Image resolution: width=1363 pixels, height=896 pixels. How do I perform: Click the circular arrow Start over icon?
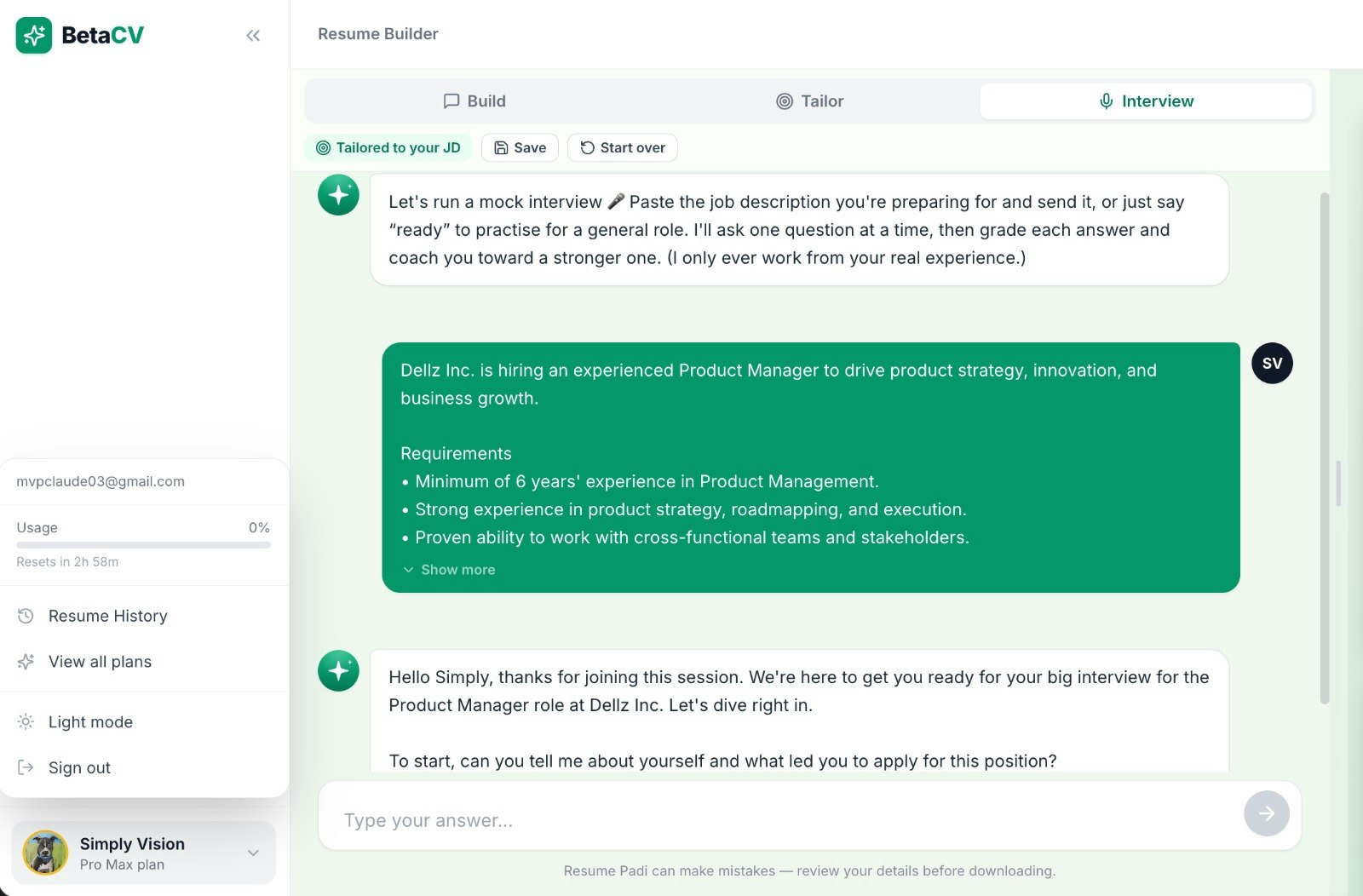(587, 147)
